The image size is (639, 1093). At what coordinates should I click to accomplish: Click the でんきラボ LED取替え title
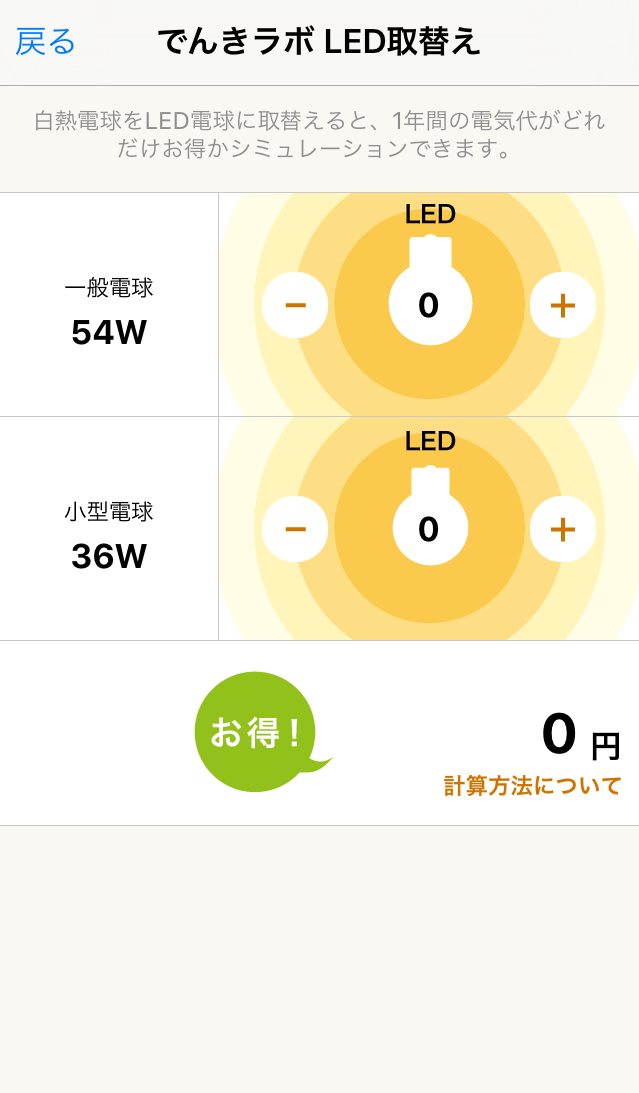[x=319, y=42]
